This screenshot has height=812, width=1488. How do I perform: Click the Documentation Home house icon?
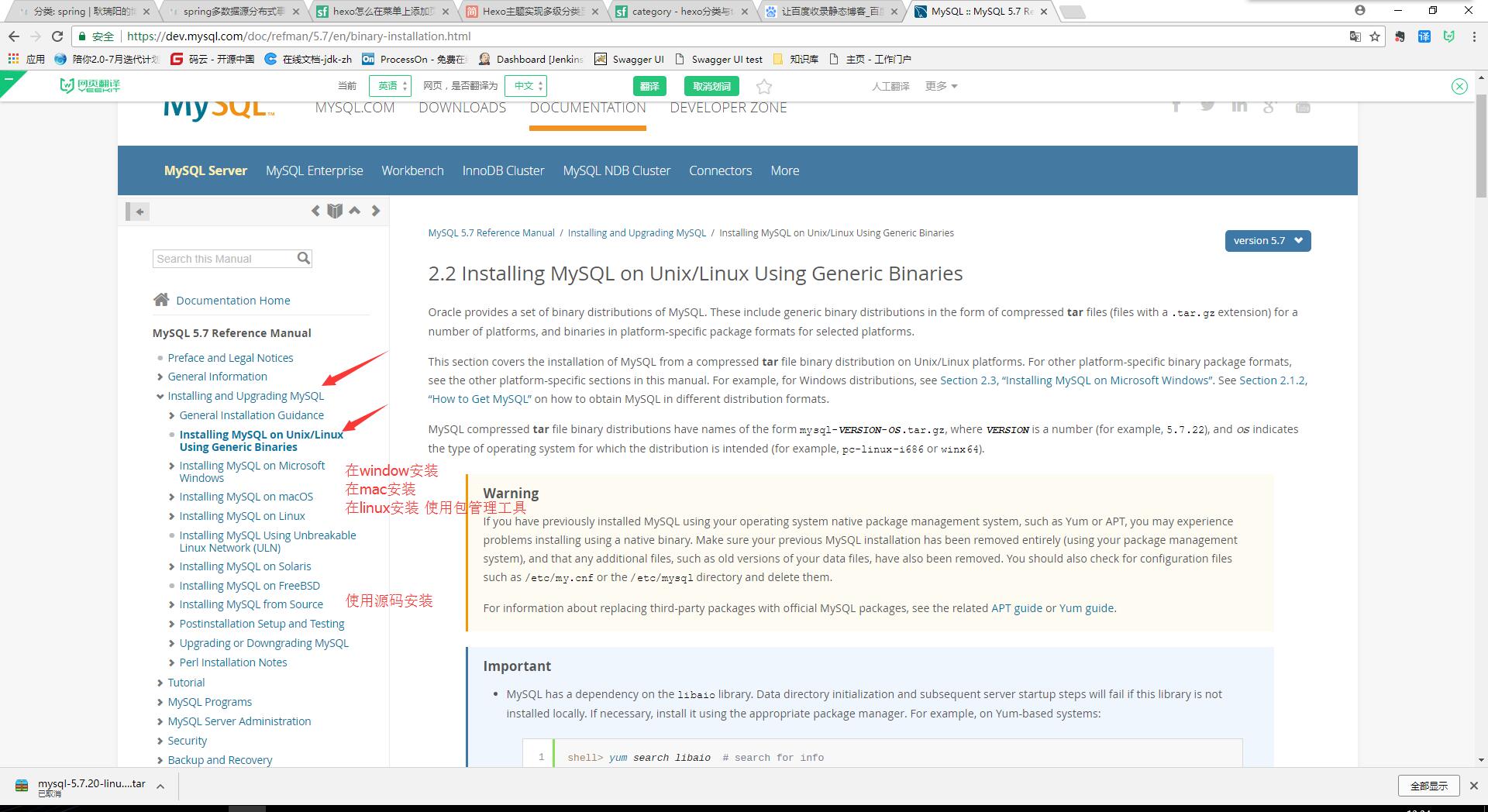161,300
